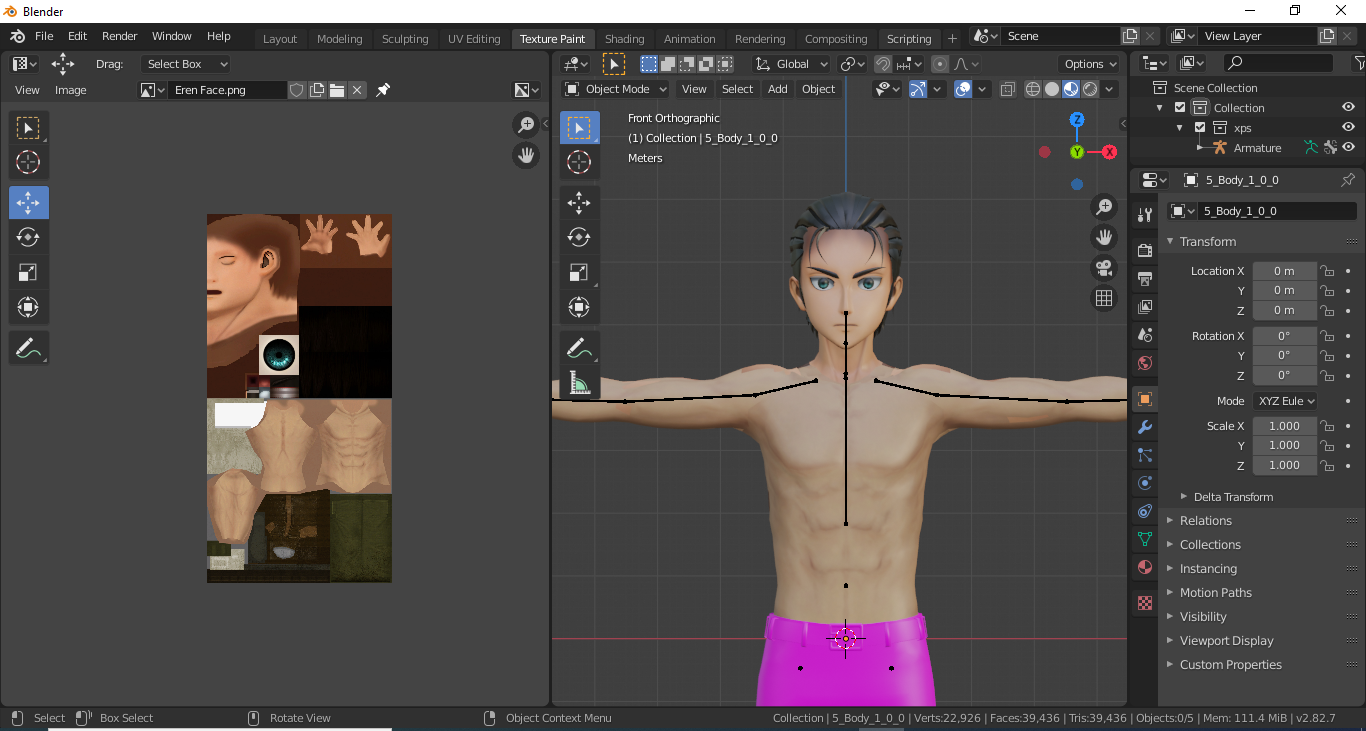Switch to the Scripting workspace tab

[x=909, y=39]
